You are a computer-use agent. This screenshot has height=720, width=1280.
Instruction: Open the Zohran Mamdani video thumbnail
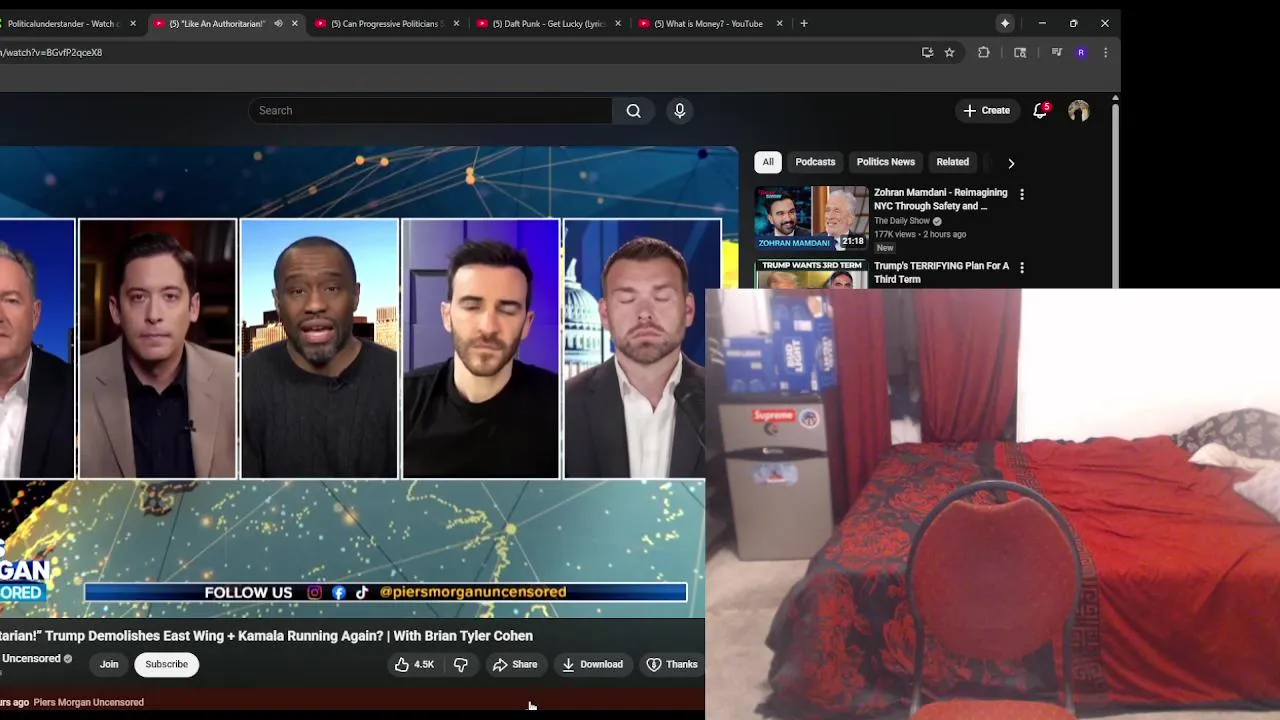811,218
